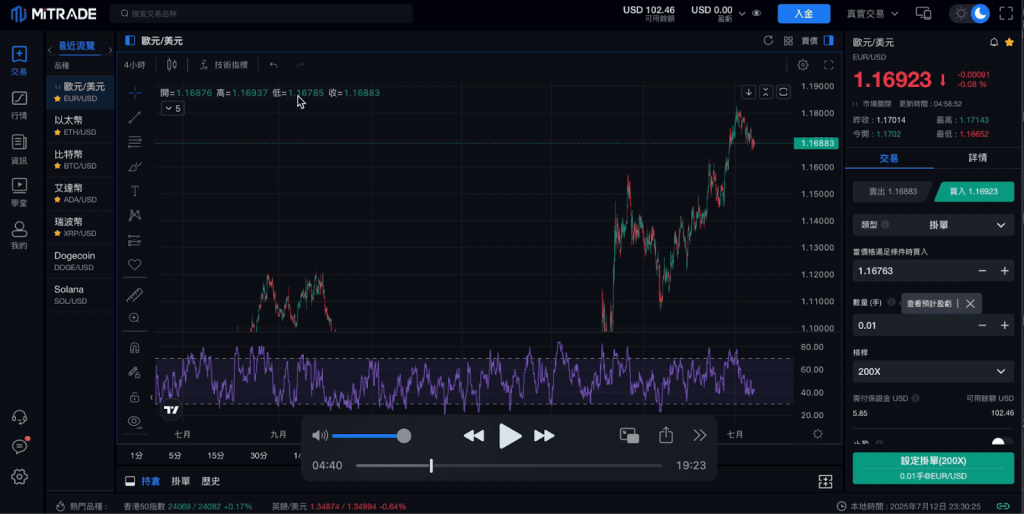The image size is (1024, 514).
Task: Enter chart fullscreen mode
Action: (x=829, y=65)
